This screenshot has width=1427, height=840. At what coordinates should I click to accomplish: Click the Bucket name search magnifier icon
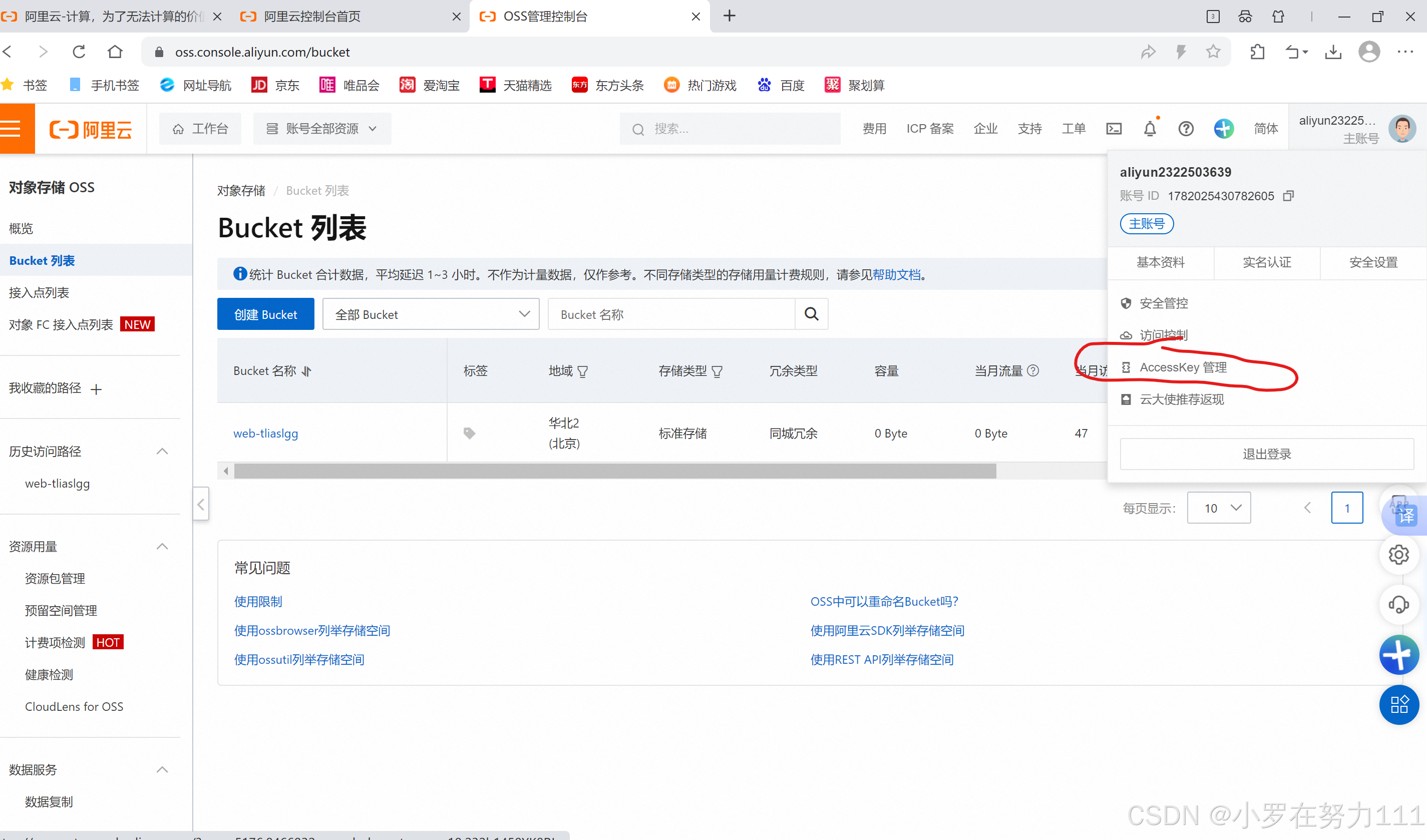coord(811,314)
